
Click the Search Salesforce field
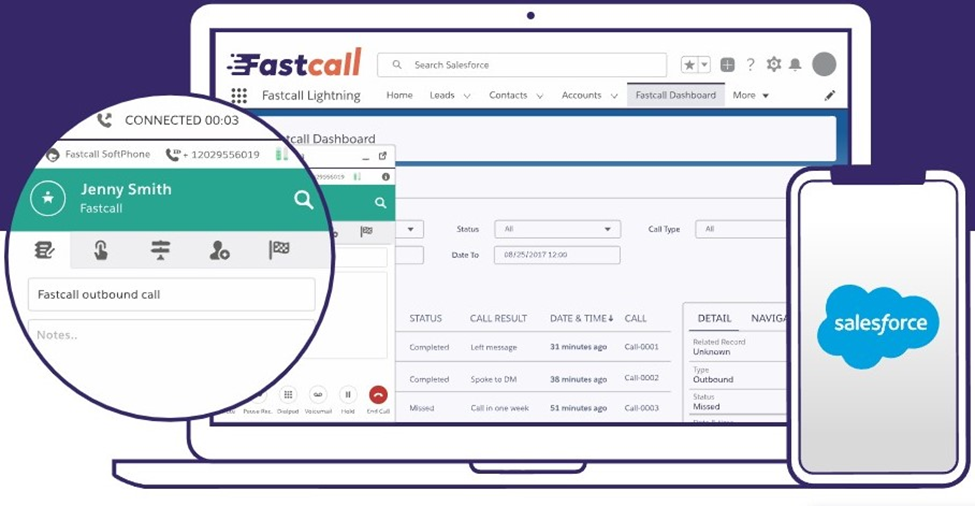[x=522, y=65]
